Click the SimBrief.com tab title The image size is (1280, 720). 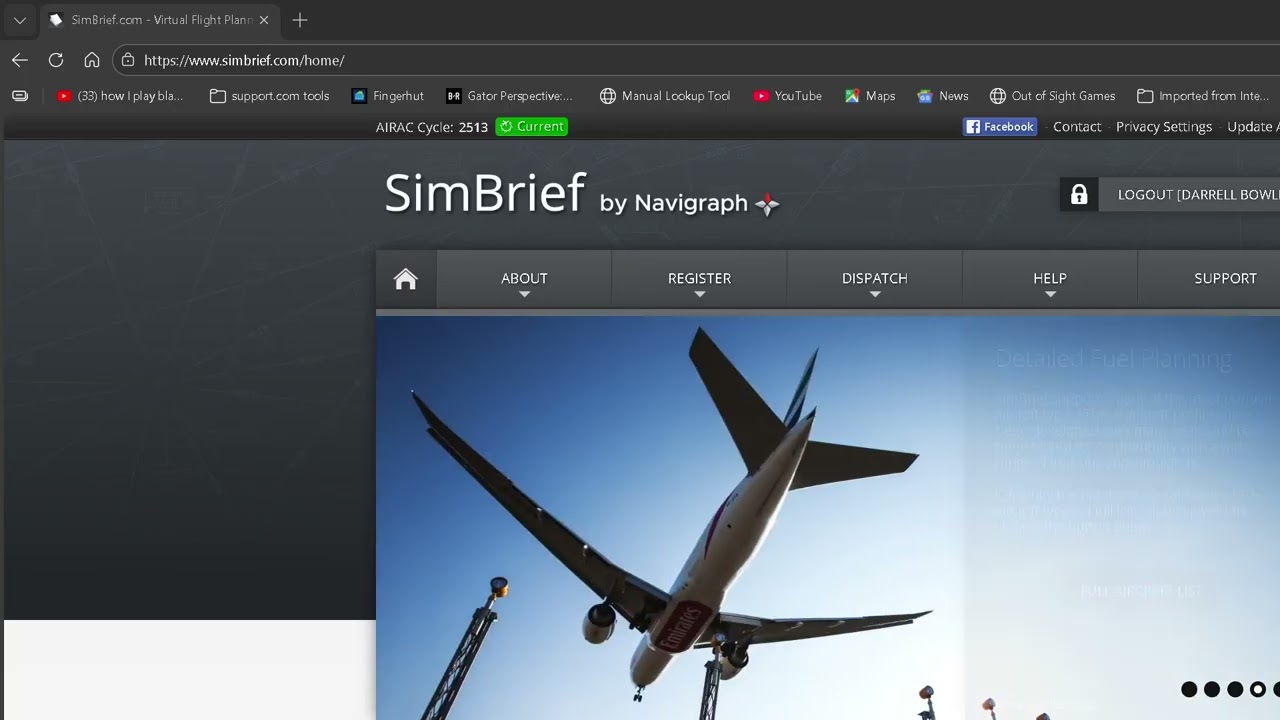coord(160,20)
